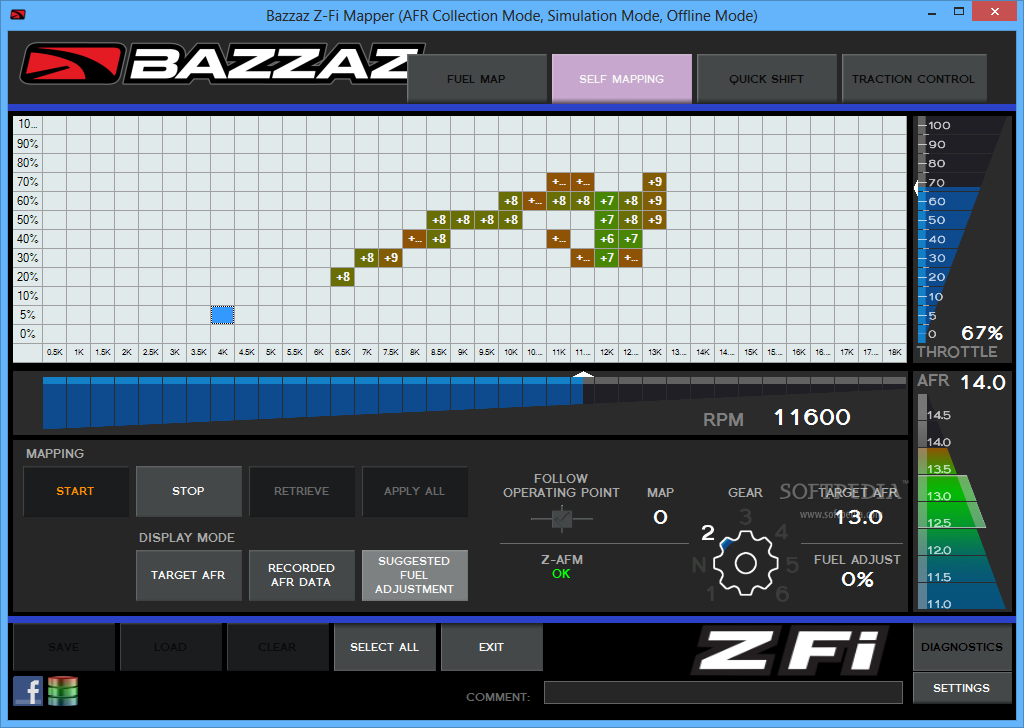Select the +9 cell at 30% throttle 7.5K
Image resolution: width=1024 pixels, height=728 pixels.
[391, 258]
